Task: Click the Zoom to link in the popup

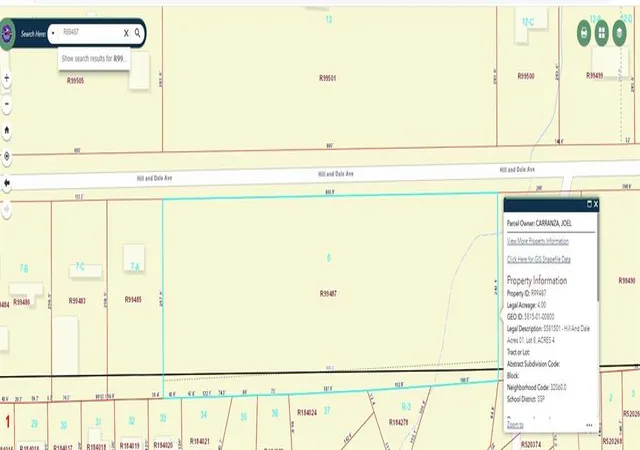Action: (515, 425)
